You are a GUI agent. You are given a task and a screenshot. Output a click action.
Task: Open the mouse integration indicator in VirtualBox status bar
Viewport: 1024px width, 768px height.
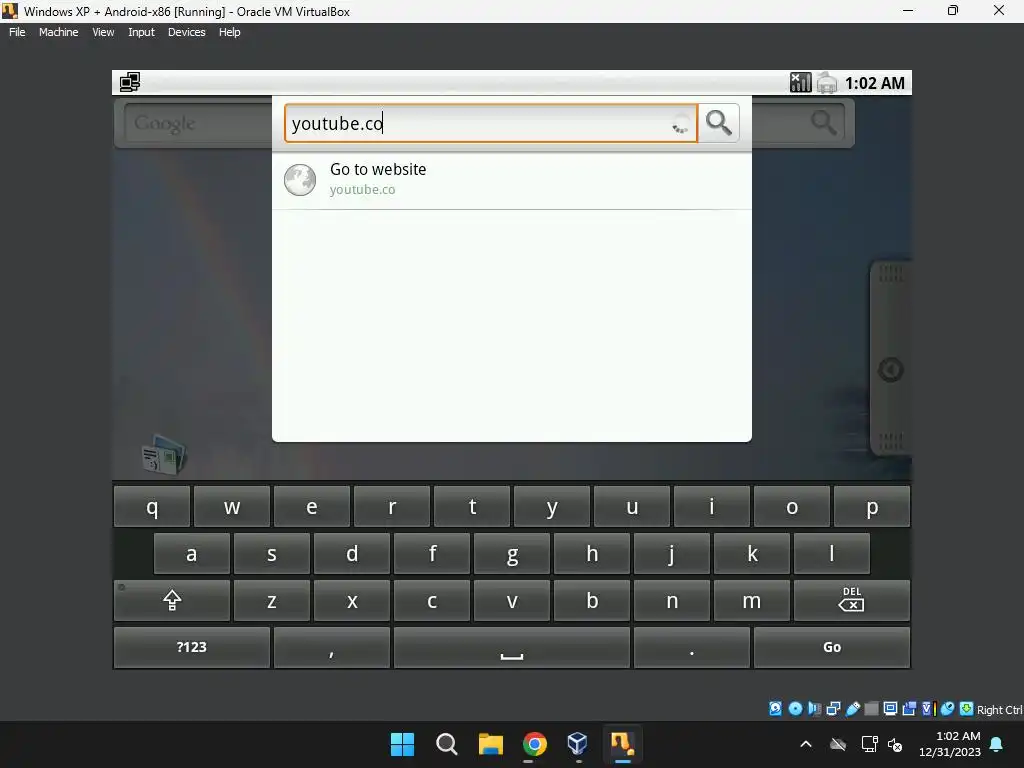click(948, 709)
